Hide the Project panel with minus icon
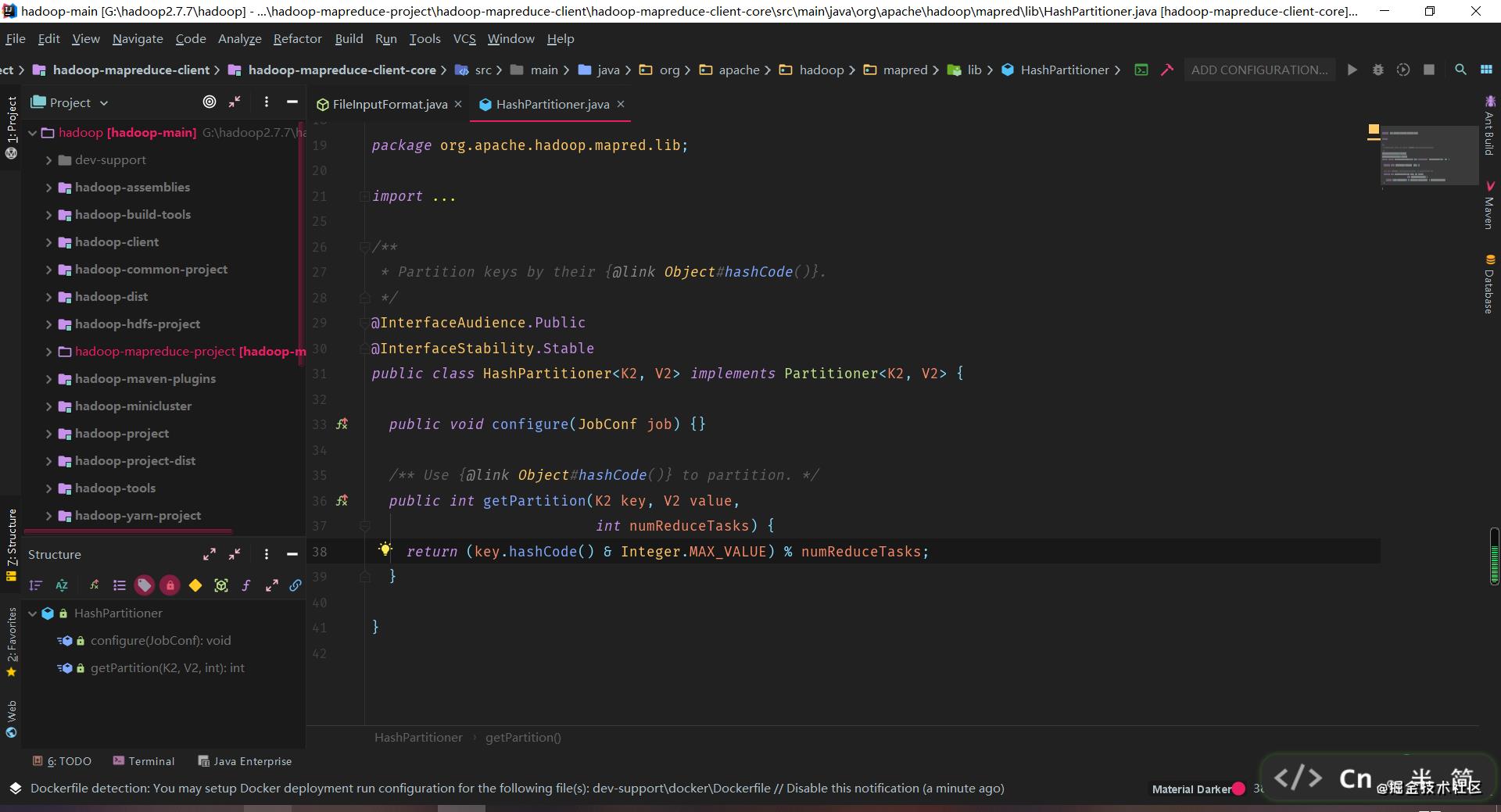The height and width of the screenshot is (812, 1501). pos(292,102)
